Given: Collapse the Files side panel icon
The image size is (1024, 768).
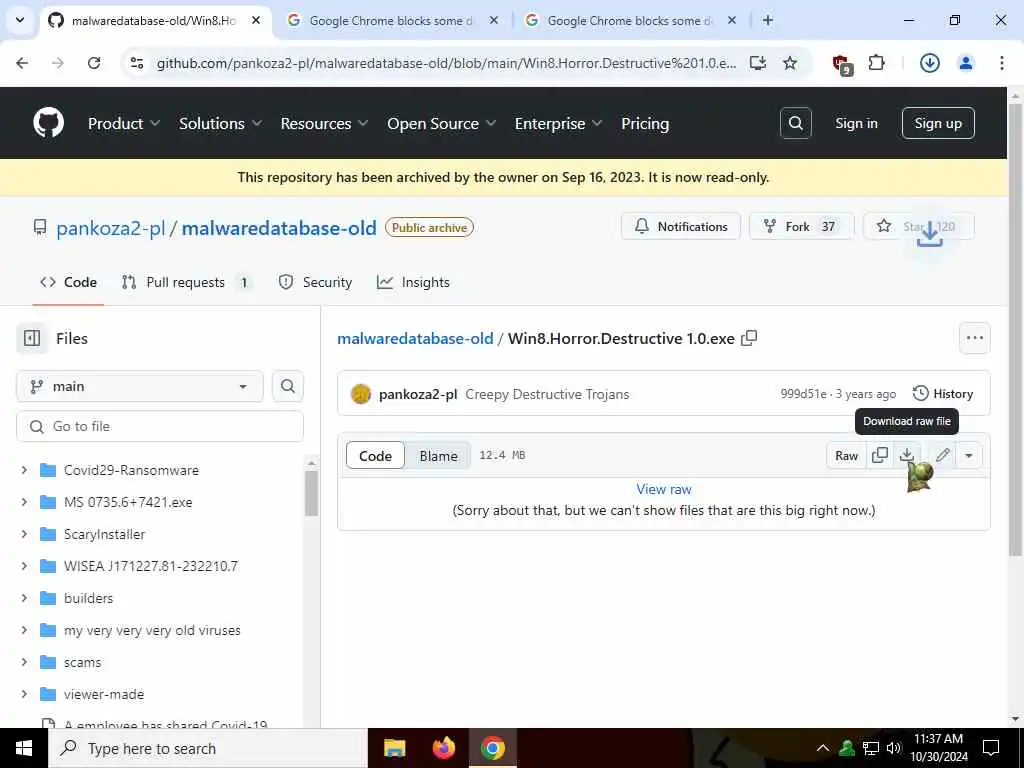Looking at the screenshot, I should (x=31, y=338).
